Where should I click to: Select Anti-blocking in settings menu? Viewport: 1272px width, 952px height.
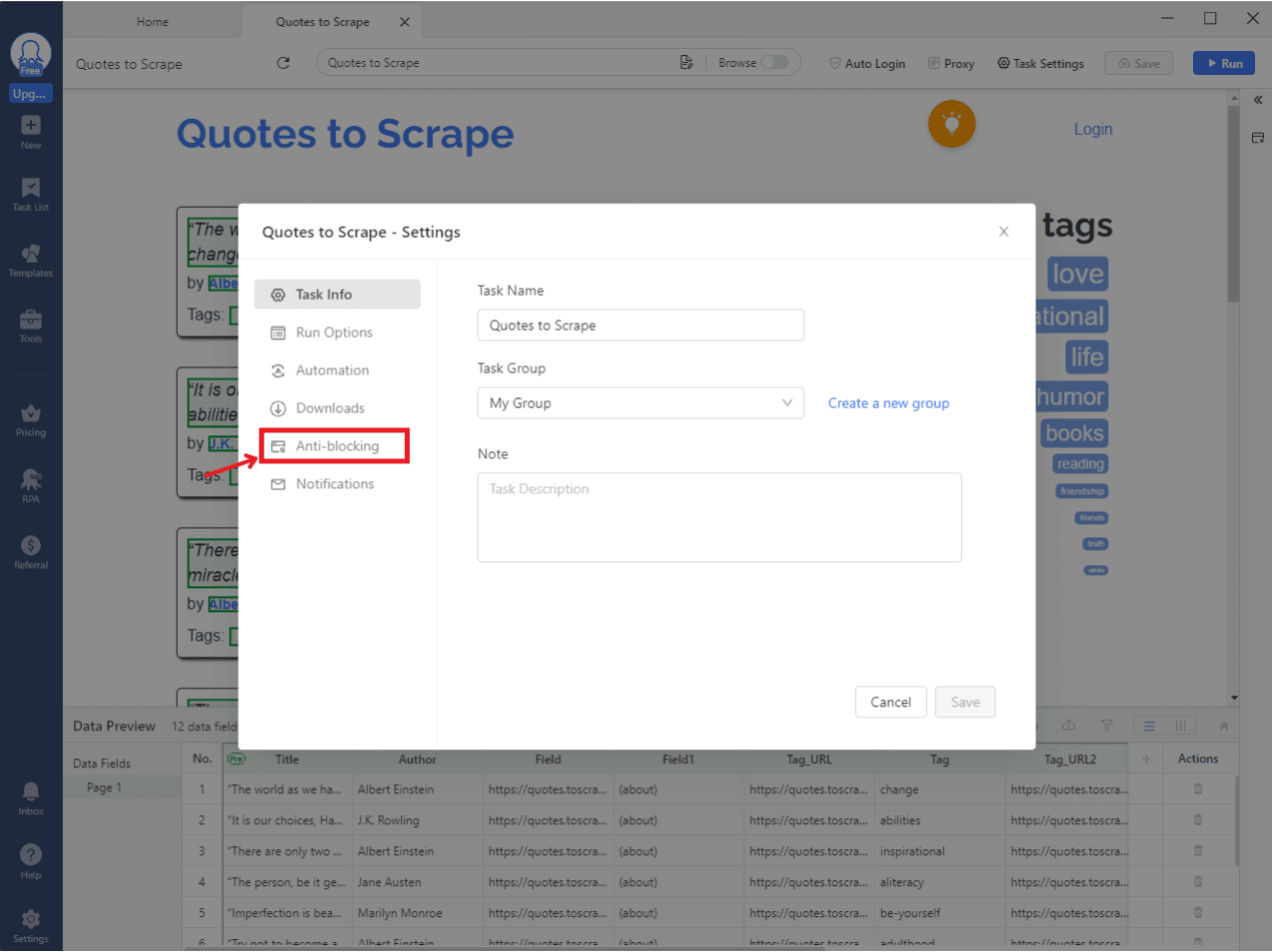[x=337, y=447]
